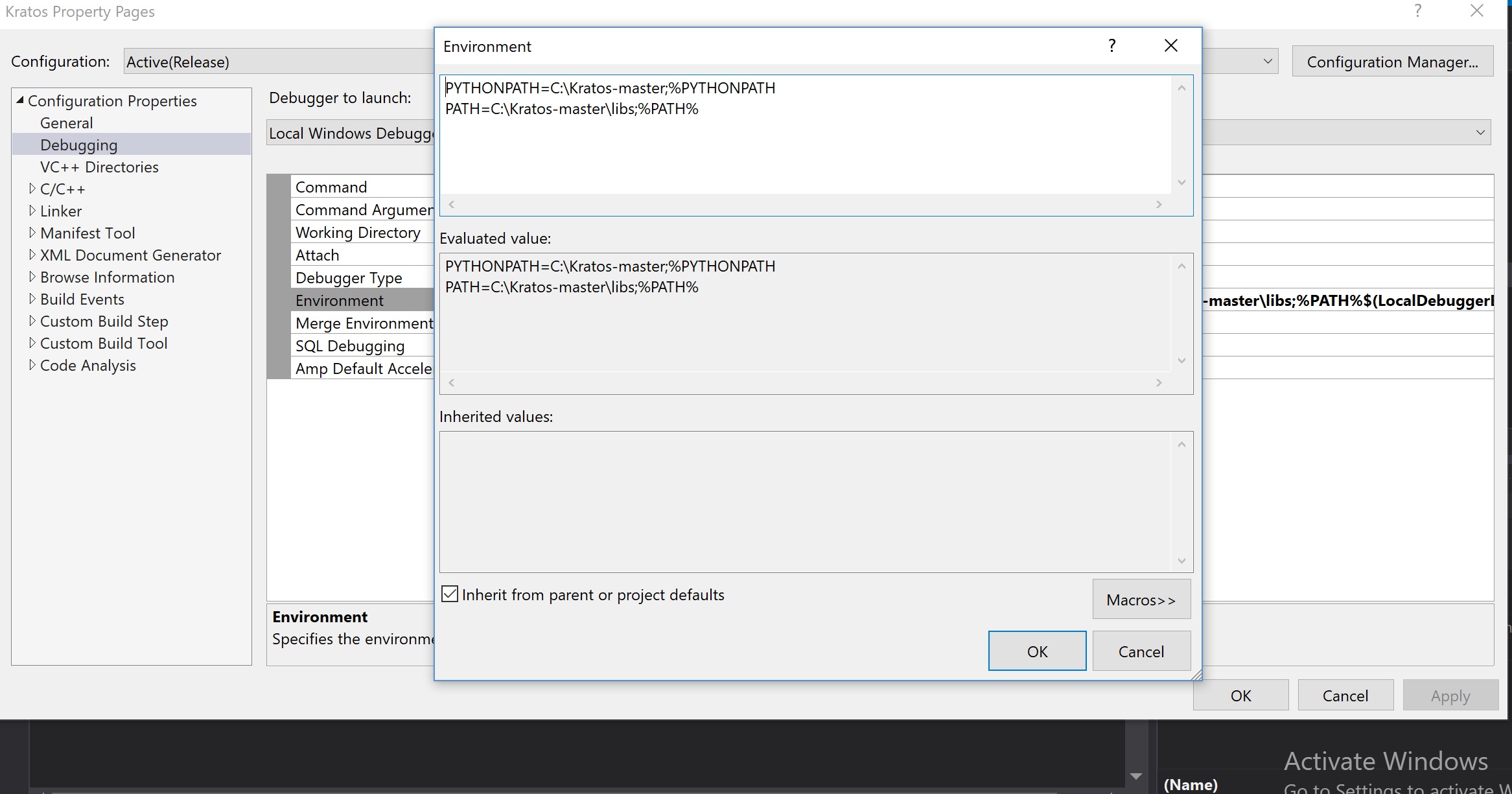Open the Platform dropdown at top right
Screen dimensions: 1512x794
tap(1268, 60)
